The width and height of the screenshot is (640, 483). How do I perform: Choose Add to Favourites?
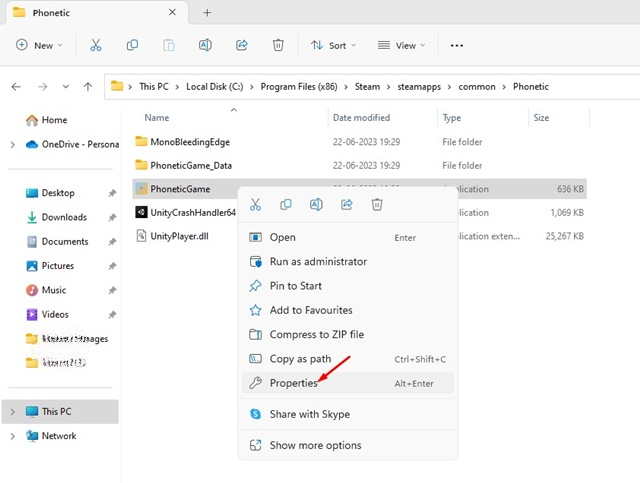[347, 310]
